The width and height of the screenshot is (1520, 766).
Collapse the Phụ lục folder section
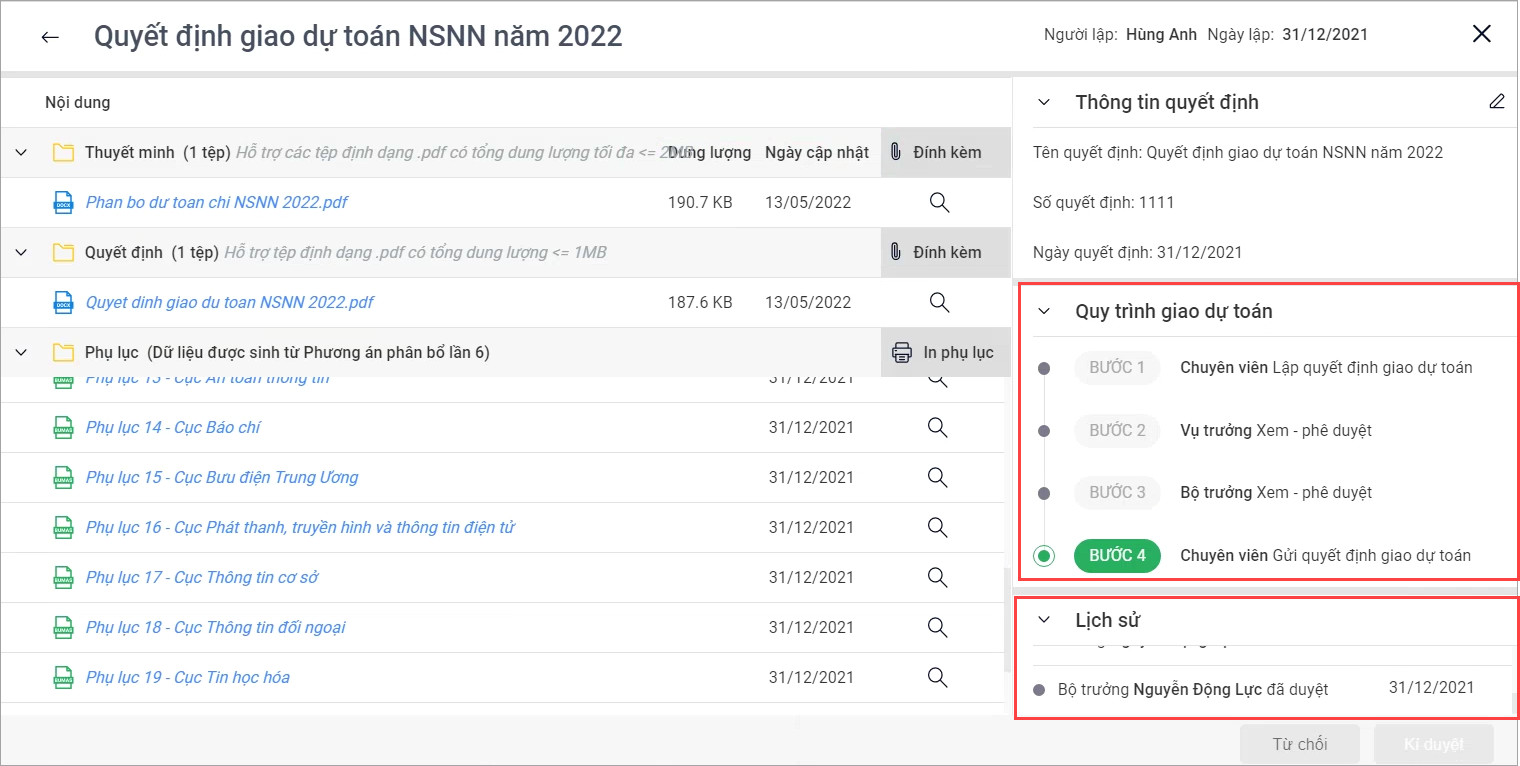[21, 352]
